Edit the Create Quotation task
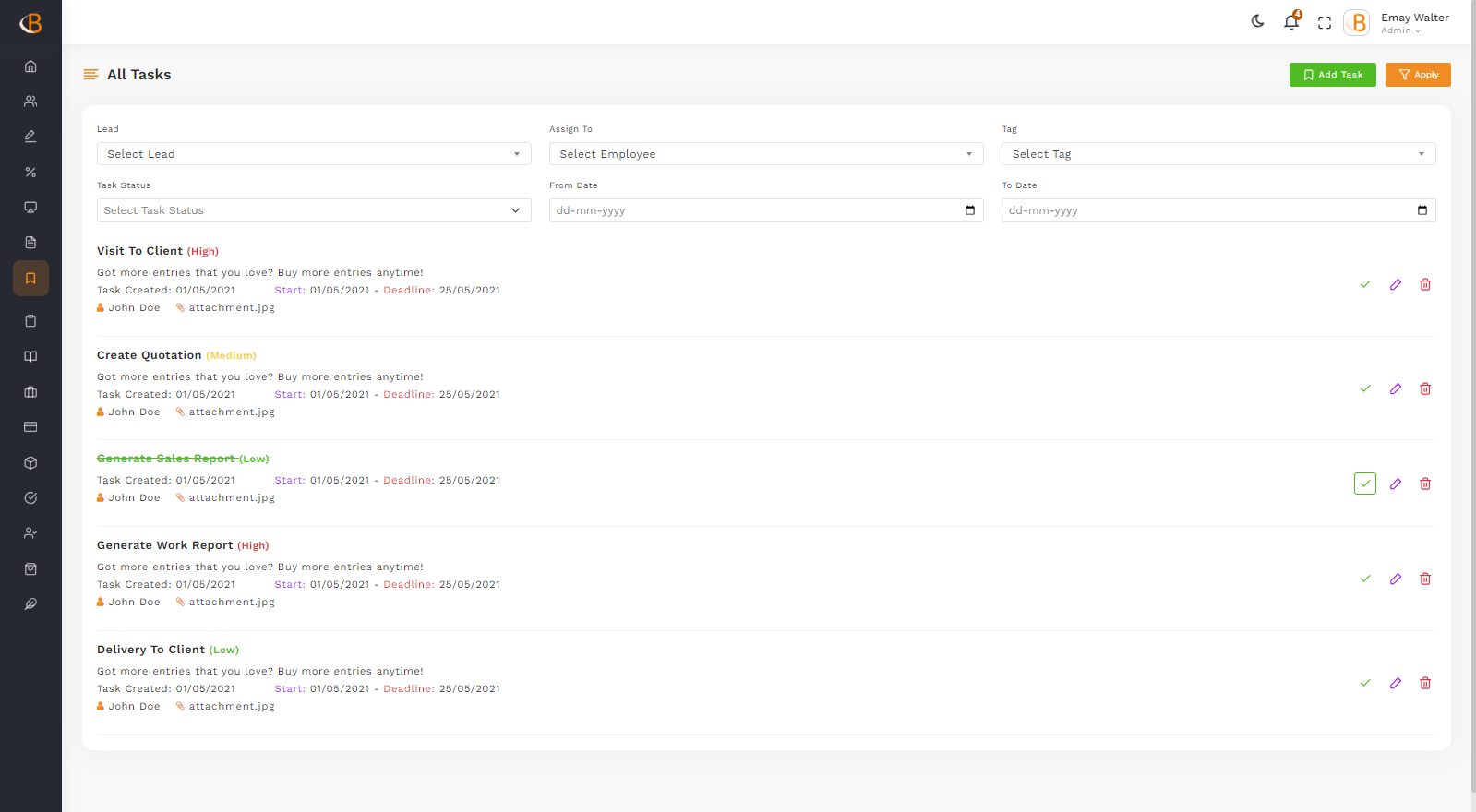1476x812 pixels. pyautogui.click(x=1396, y=388)
